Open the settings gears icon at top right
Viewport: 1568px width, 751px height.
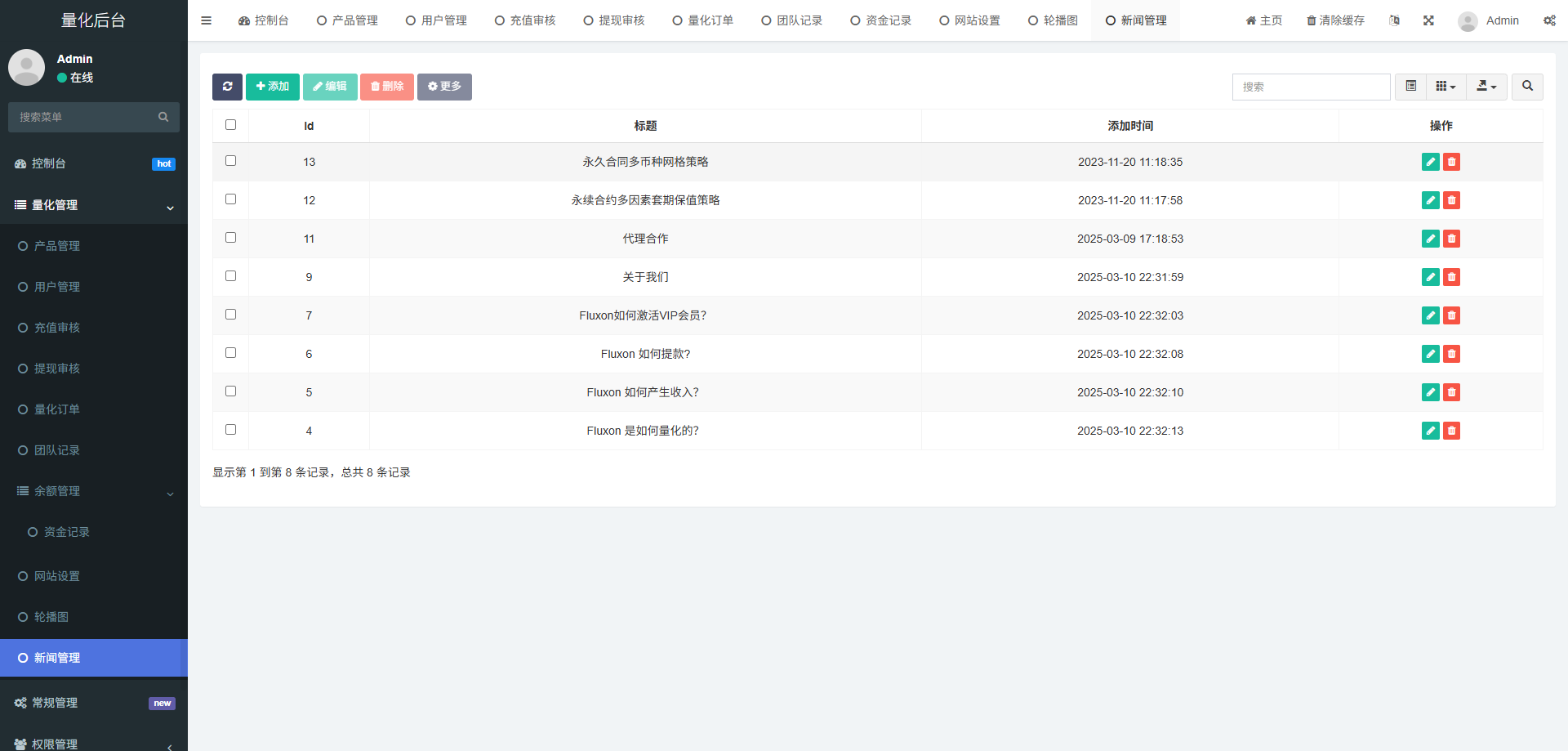pos(1549,20)
